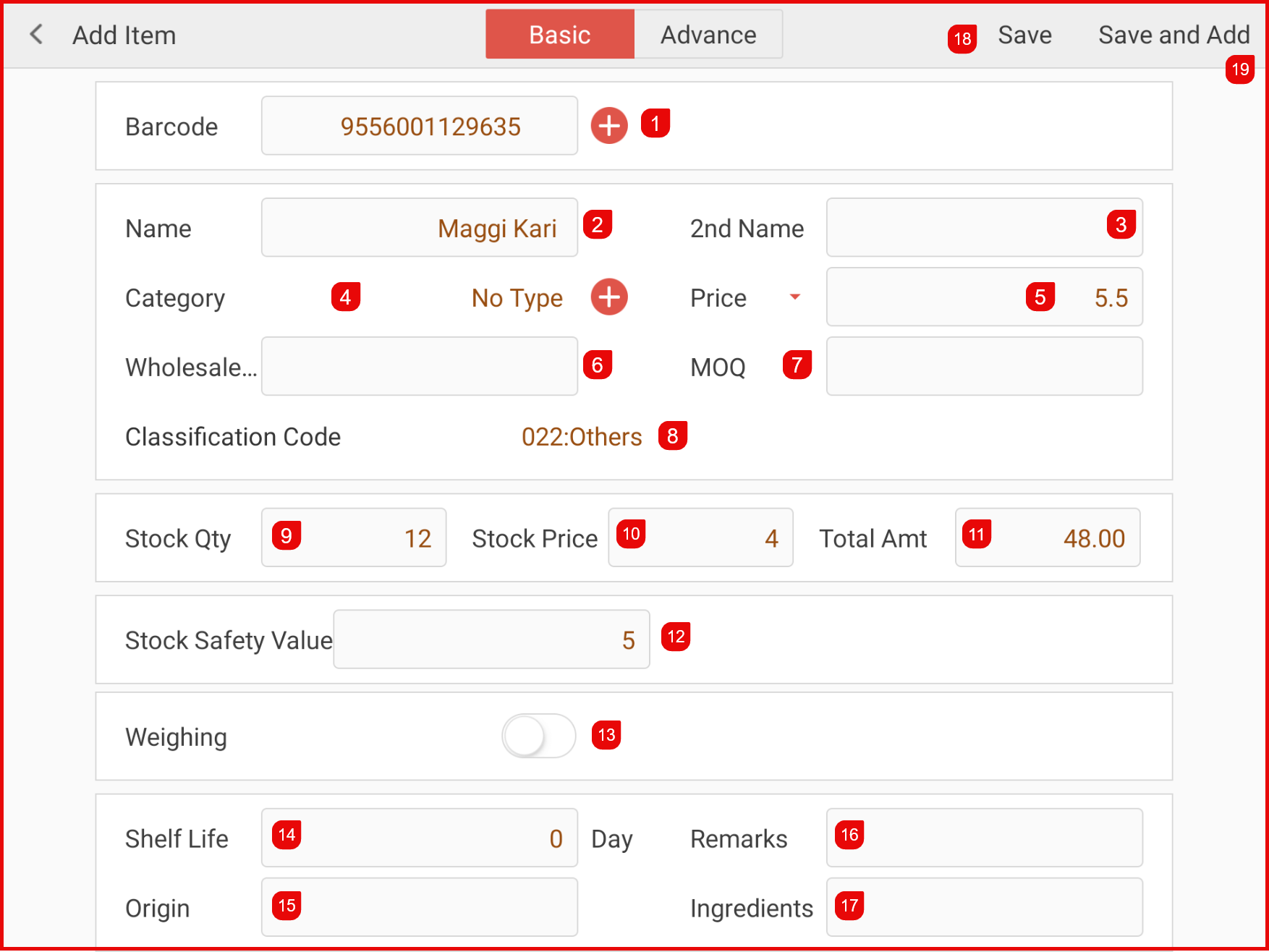
Task: Focus the Remarks input field
Action: click(x=998, y=838)
